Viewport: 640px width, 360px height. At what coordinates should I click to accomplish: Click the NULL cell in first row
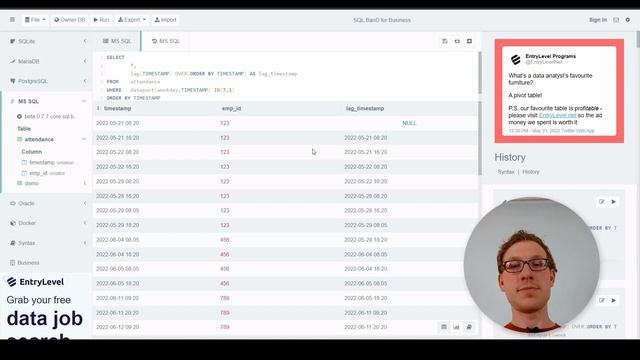409,123
